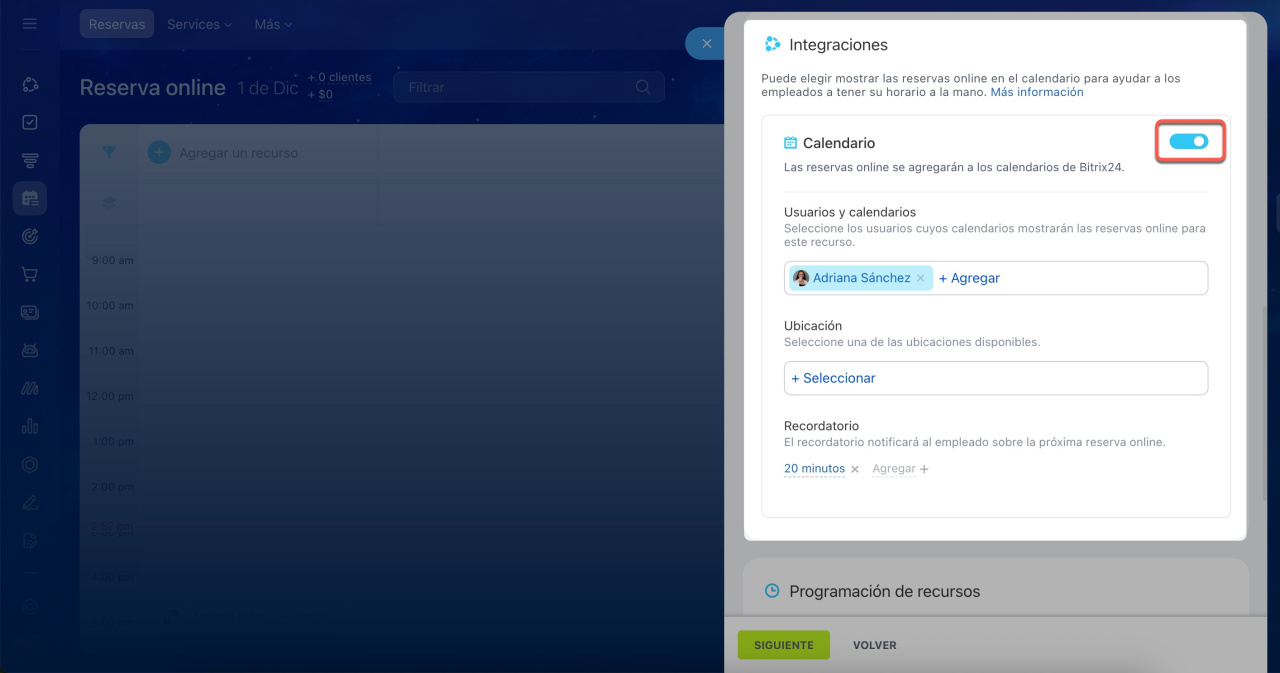1280x673 pixels.
Task: Expand the Más menu
Action: tap(273, 24)
